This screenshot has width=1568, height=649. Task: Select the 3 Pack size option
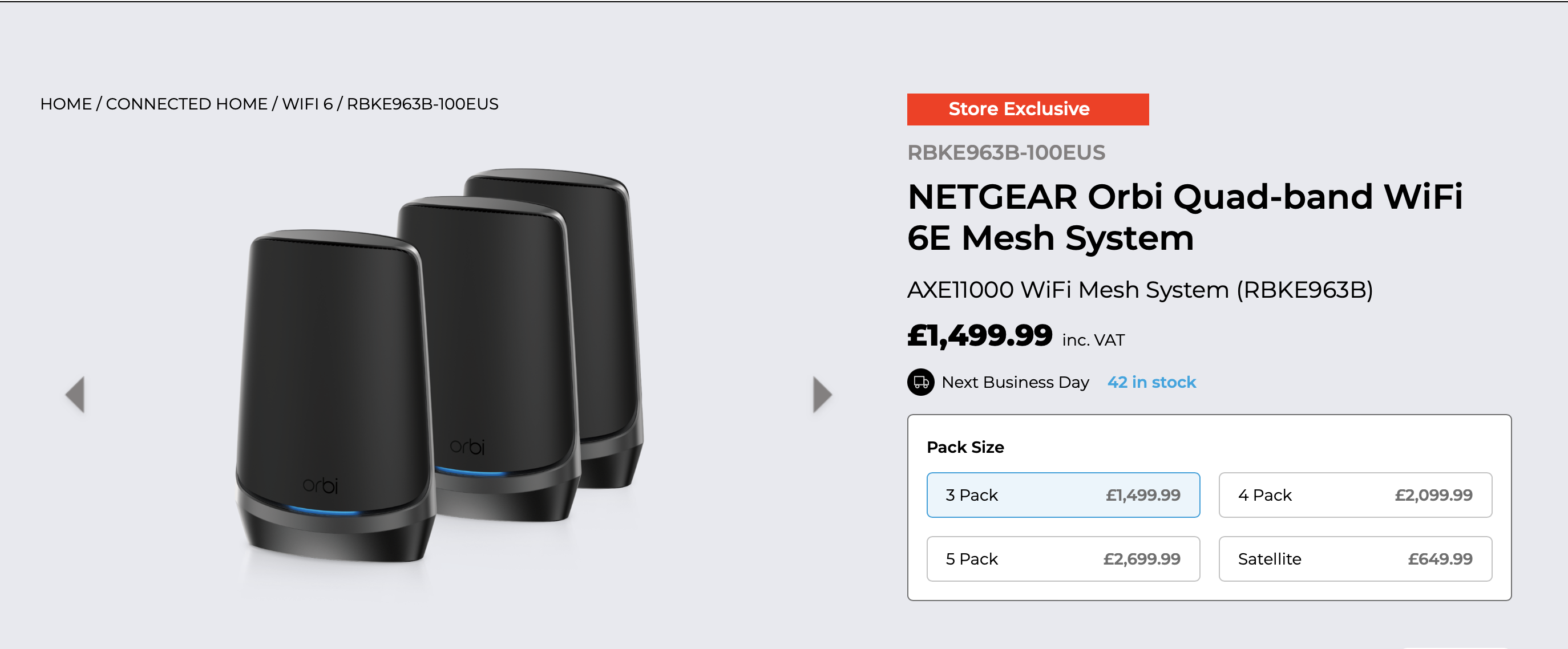[x=1063, y=495]
